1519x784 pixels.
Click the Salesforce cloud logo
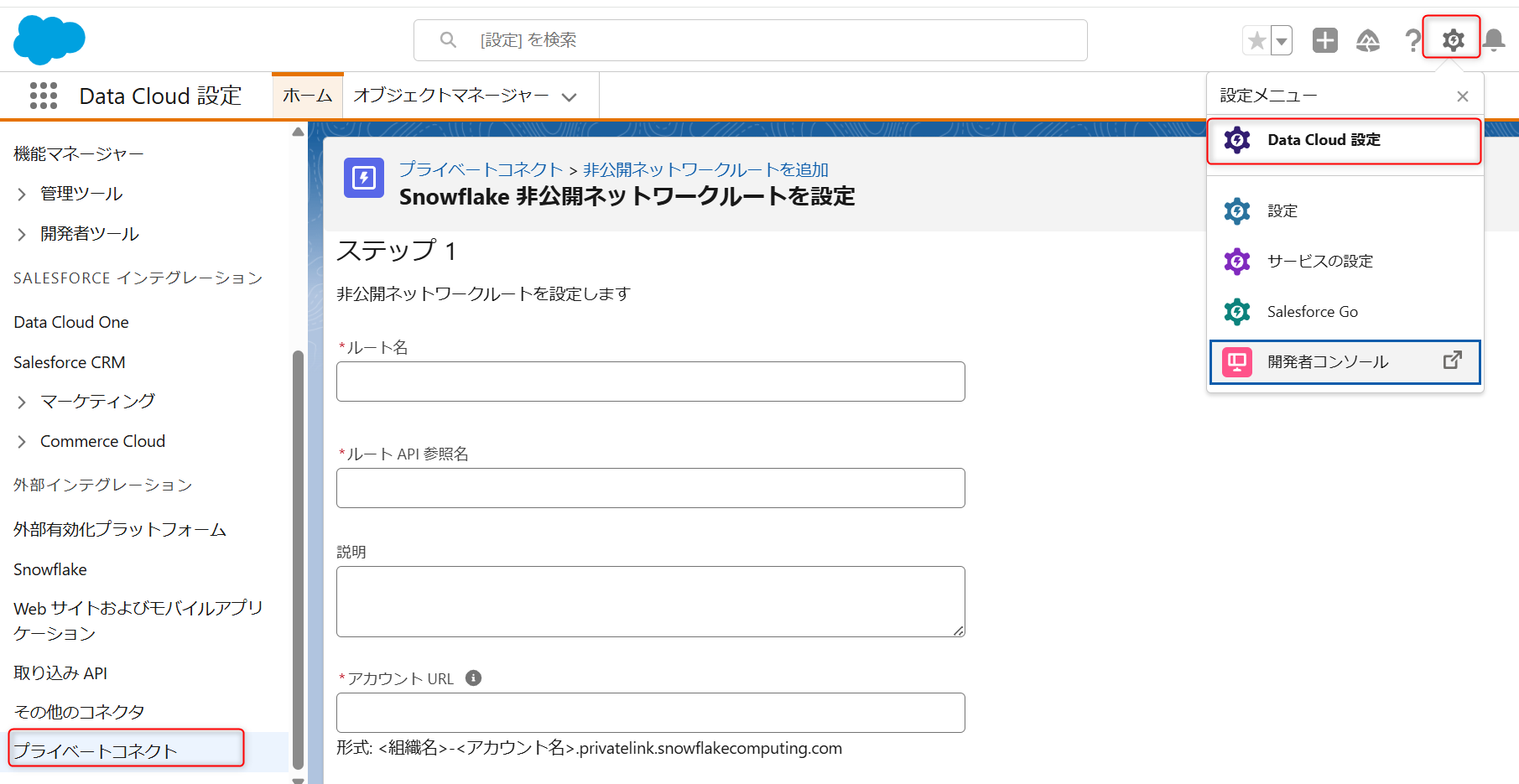coord(49,39)
